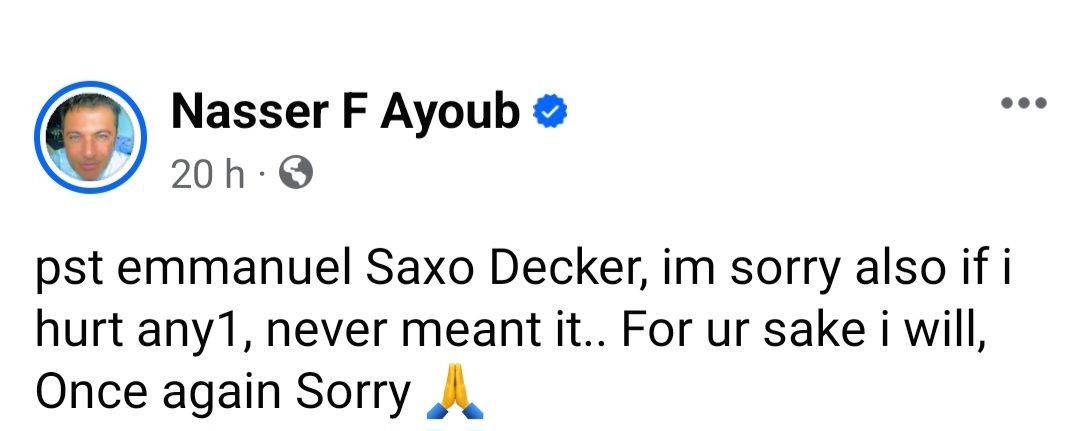The width and height of the screenshot is (1080, 431).
Task: Open the three-dot post options menu
Action: [1022, 103]
